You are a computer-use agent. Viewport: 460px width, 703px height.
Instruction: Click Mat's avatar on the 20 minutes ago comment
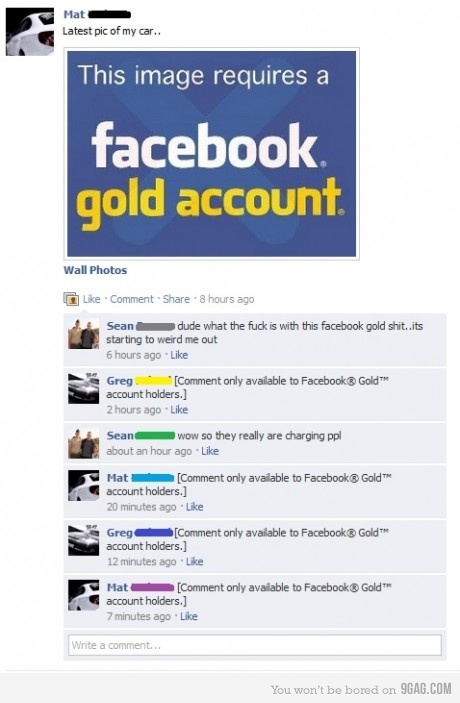coord(83,486)
